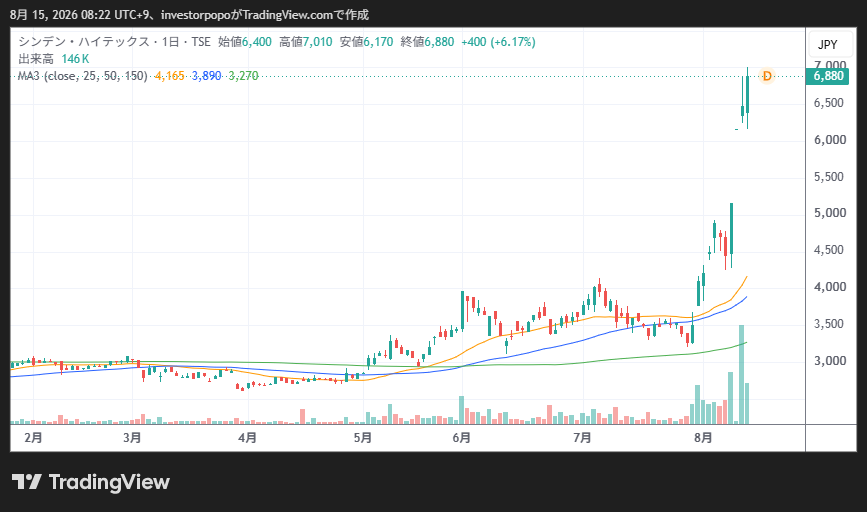Select the 出来高 146 K volume legend
Screen dimensions: 867x512
[54, 59]
